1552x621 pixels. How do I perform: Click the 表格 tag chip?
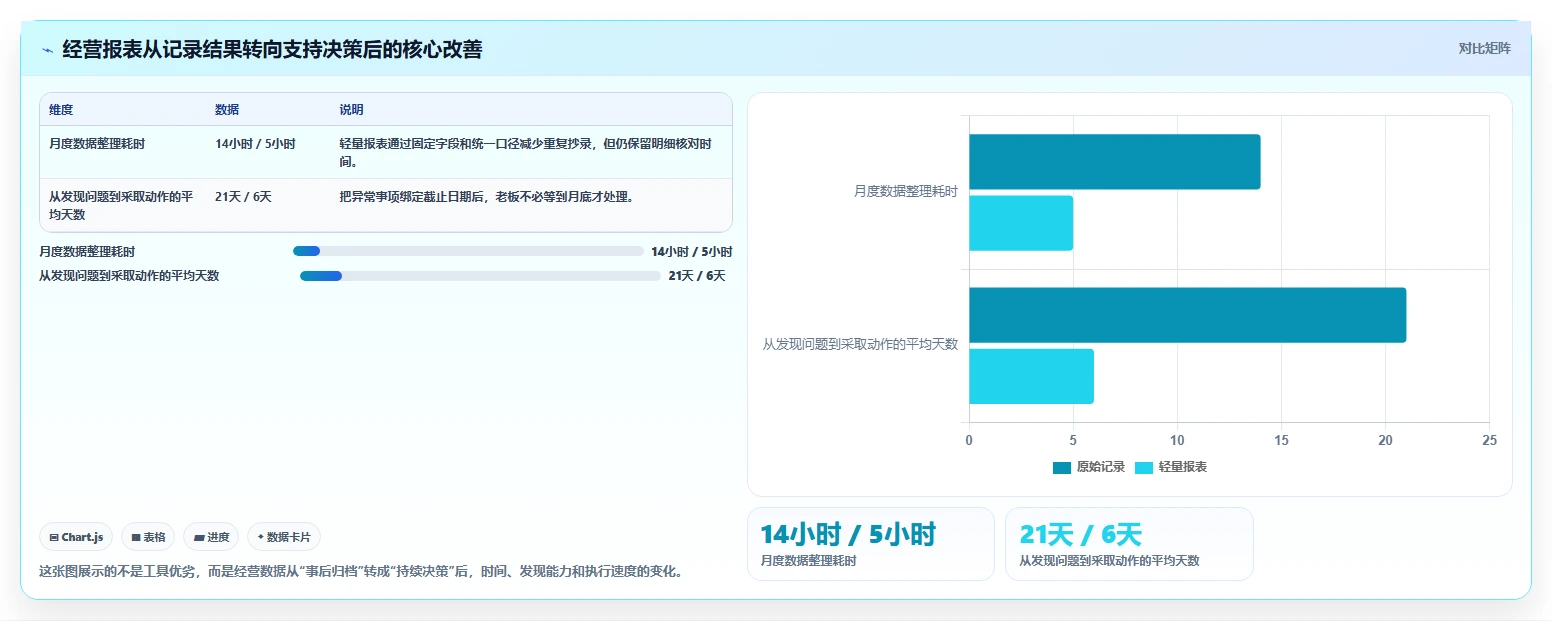(x=148, y=537)
